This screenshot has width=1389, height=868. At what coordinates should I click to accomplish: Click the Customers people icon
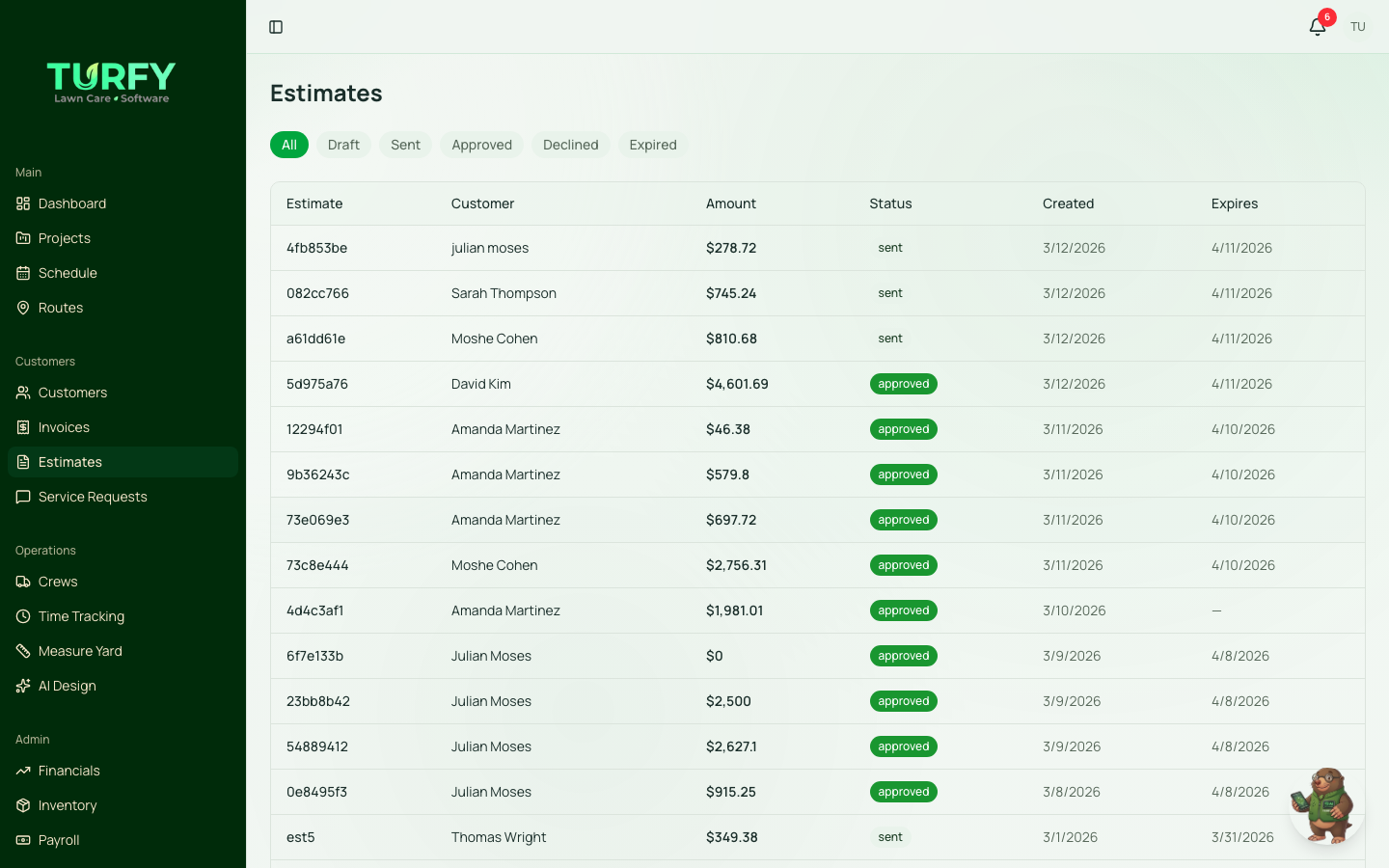pyautogui.click(x=23, y=393)
